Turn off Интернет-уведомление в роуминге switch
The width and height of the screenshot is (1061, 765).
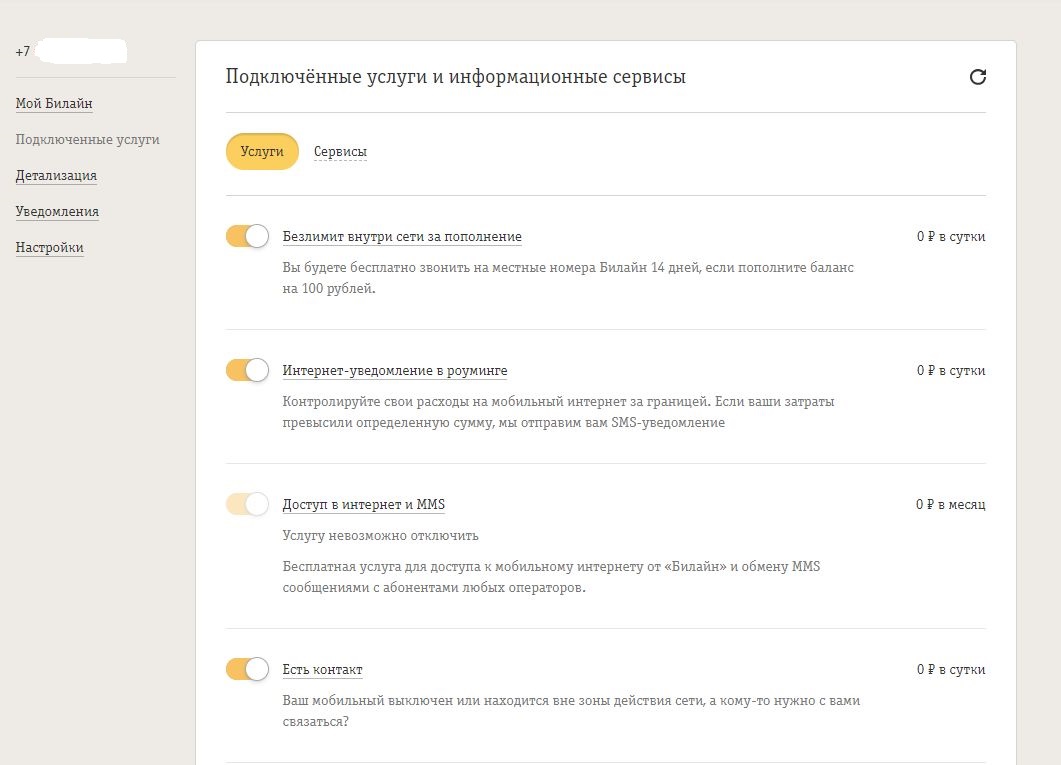click(x=248, y=370)
